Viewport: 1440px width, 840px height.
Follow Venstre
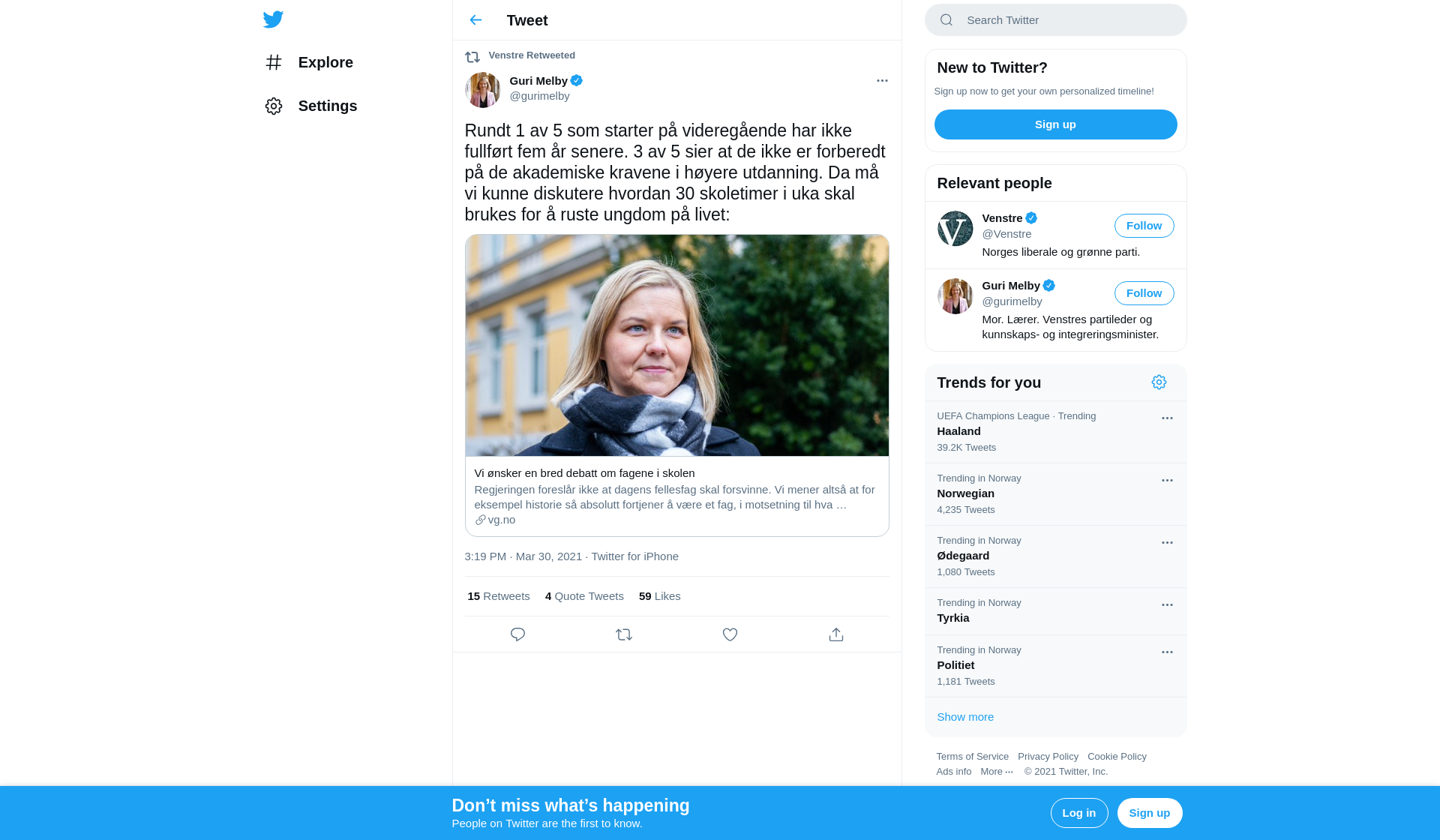1144,226
